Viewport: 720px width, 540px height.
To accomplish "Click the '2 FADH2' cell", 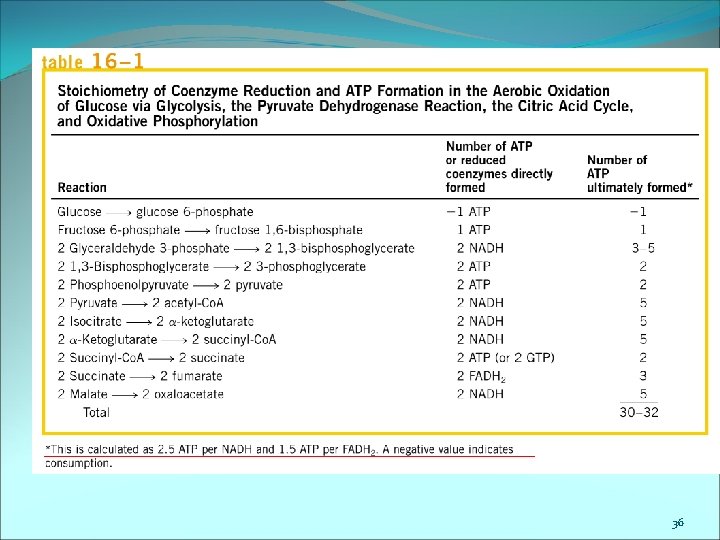I will coord(481,377).
